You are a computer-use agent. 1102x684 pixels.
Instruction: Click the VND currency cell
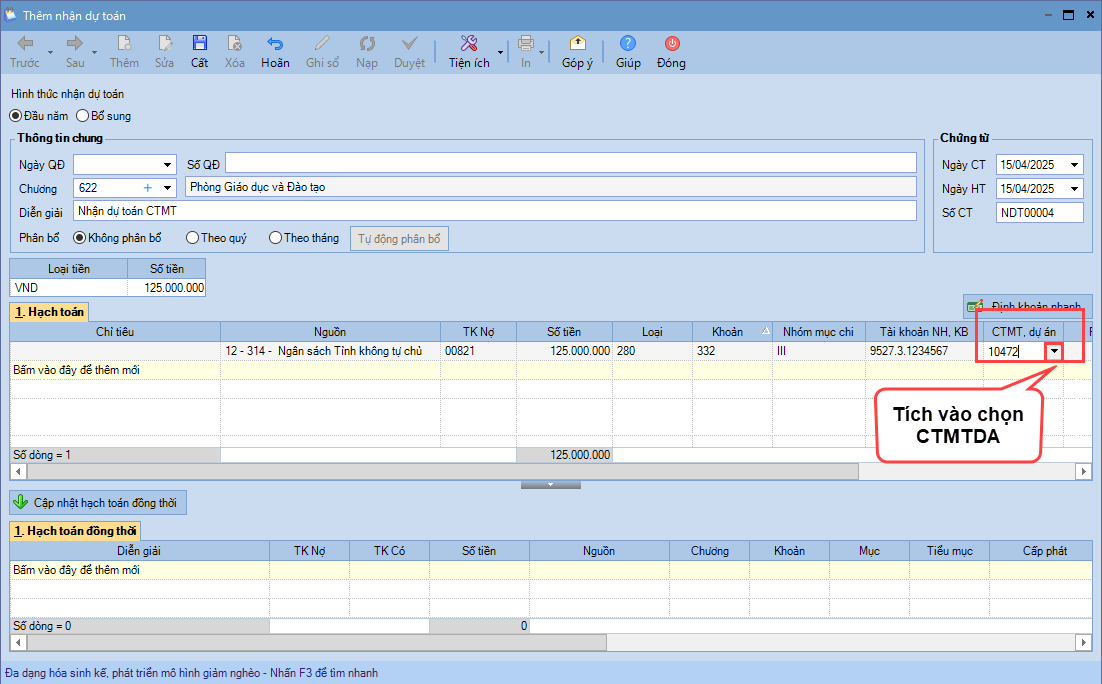[69, 288]
